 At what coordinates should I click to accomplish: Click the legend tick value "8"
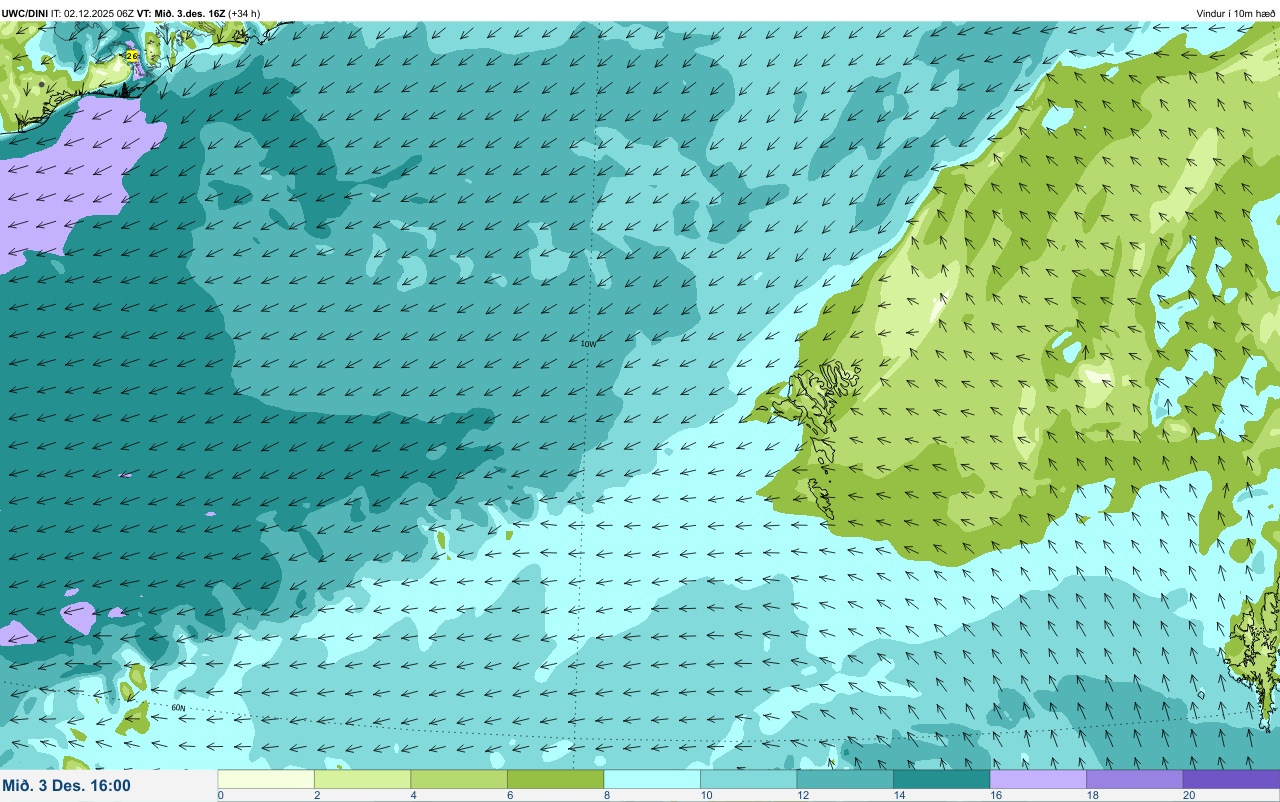tap(605, 795)
